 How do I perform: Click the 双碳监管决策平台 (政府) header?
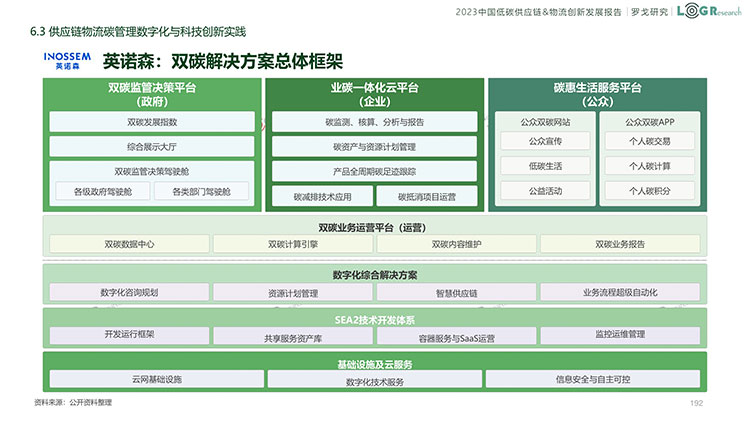[x=152, y=94]
